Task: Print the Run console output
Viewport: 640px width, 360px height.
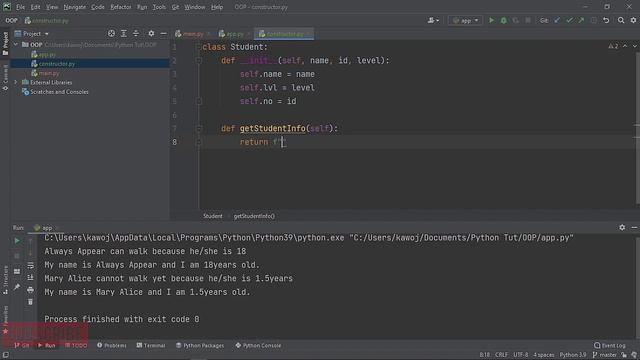Action: point(31,290)
